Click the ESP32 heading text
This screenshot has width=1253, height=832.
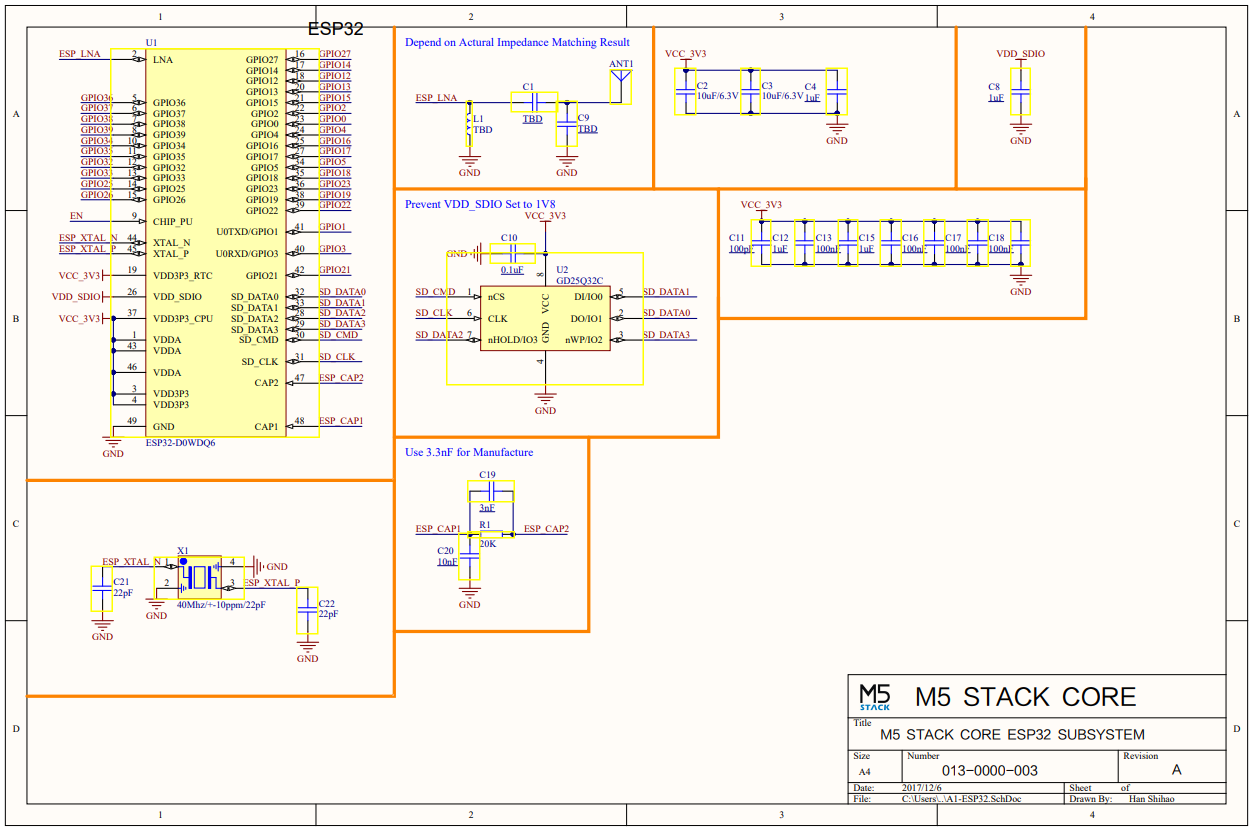point(334,30)
